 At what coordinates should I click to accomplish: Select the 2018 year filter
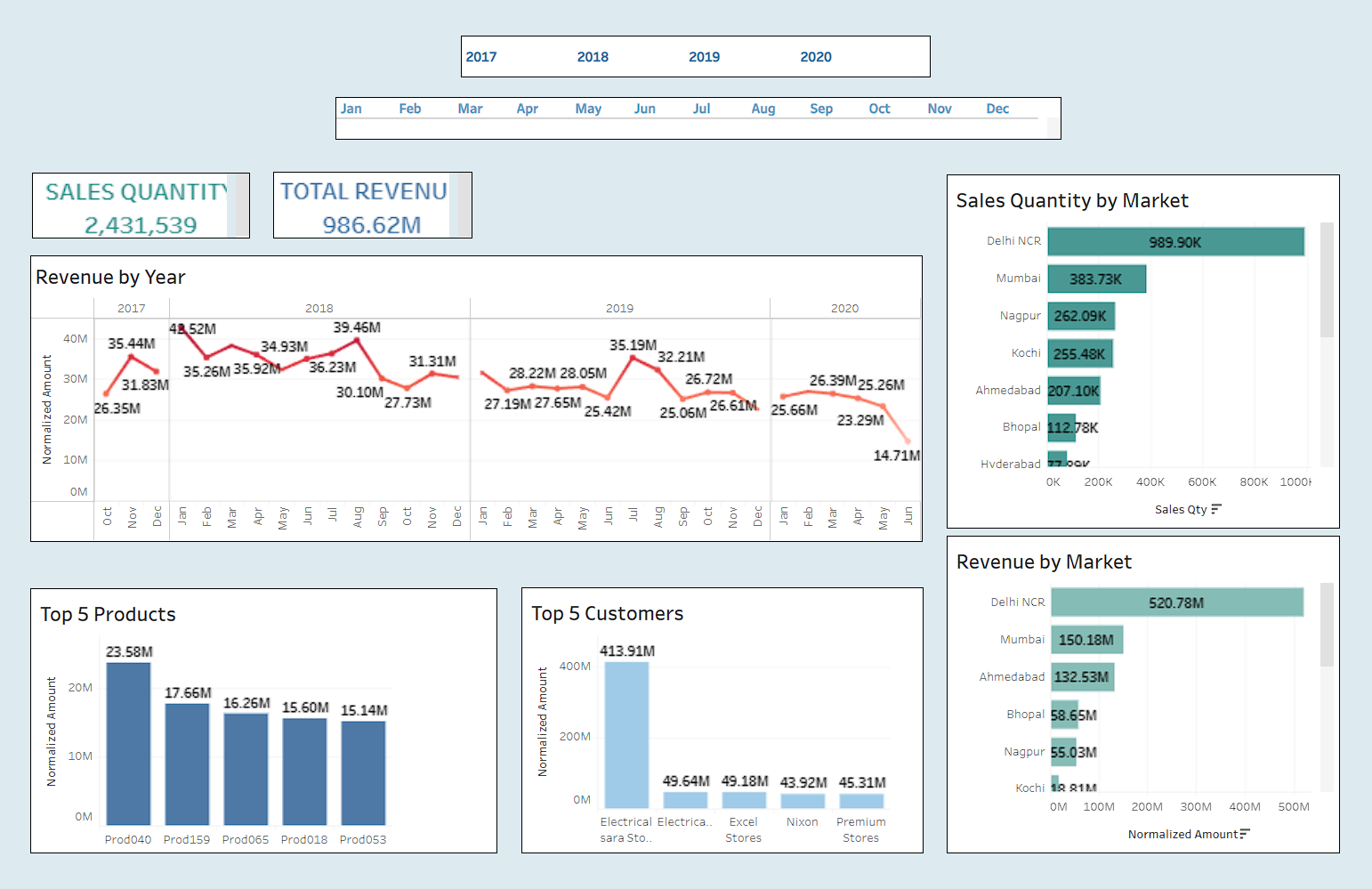593,57
